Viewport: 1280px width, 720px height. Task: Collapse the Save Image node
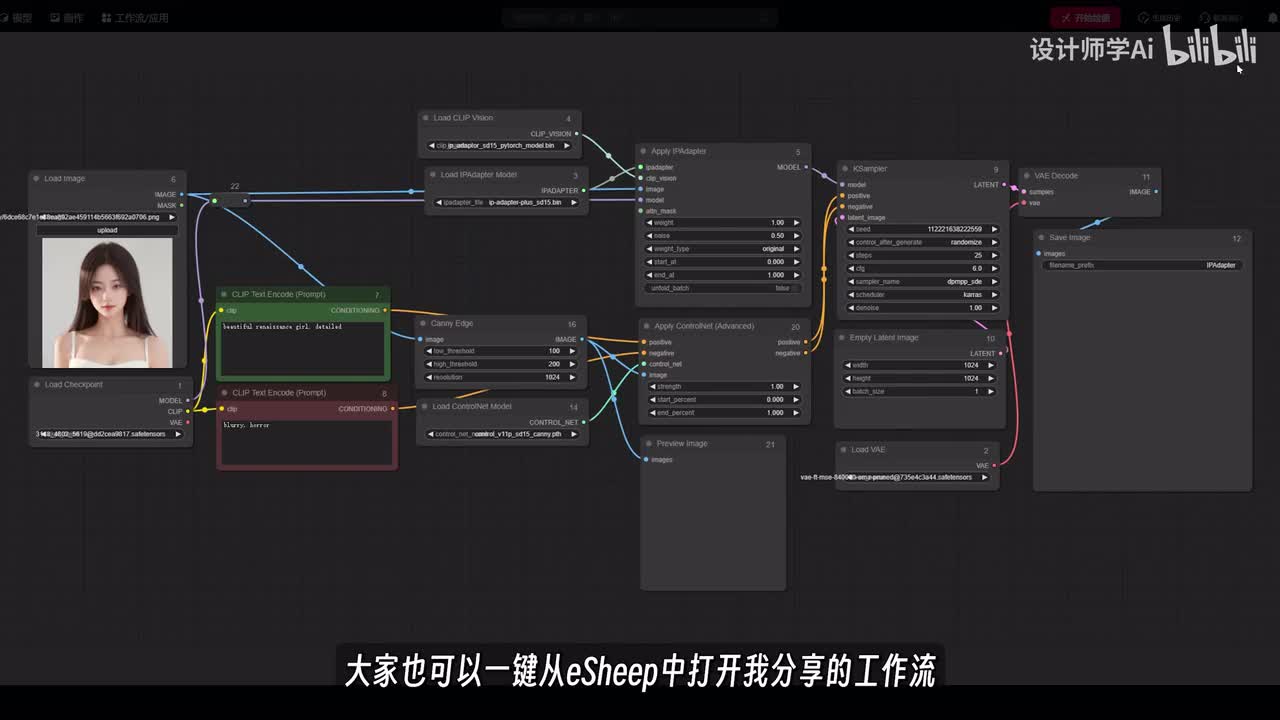[1041, 238]
